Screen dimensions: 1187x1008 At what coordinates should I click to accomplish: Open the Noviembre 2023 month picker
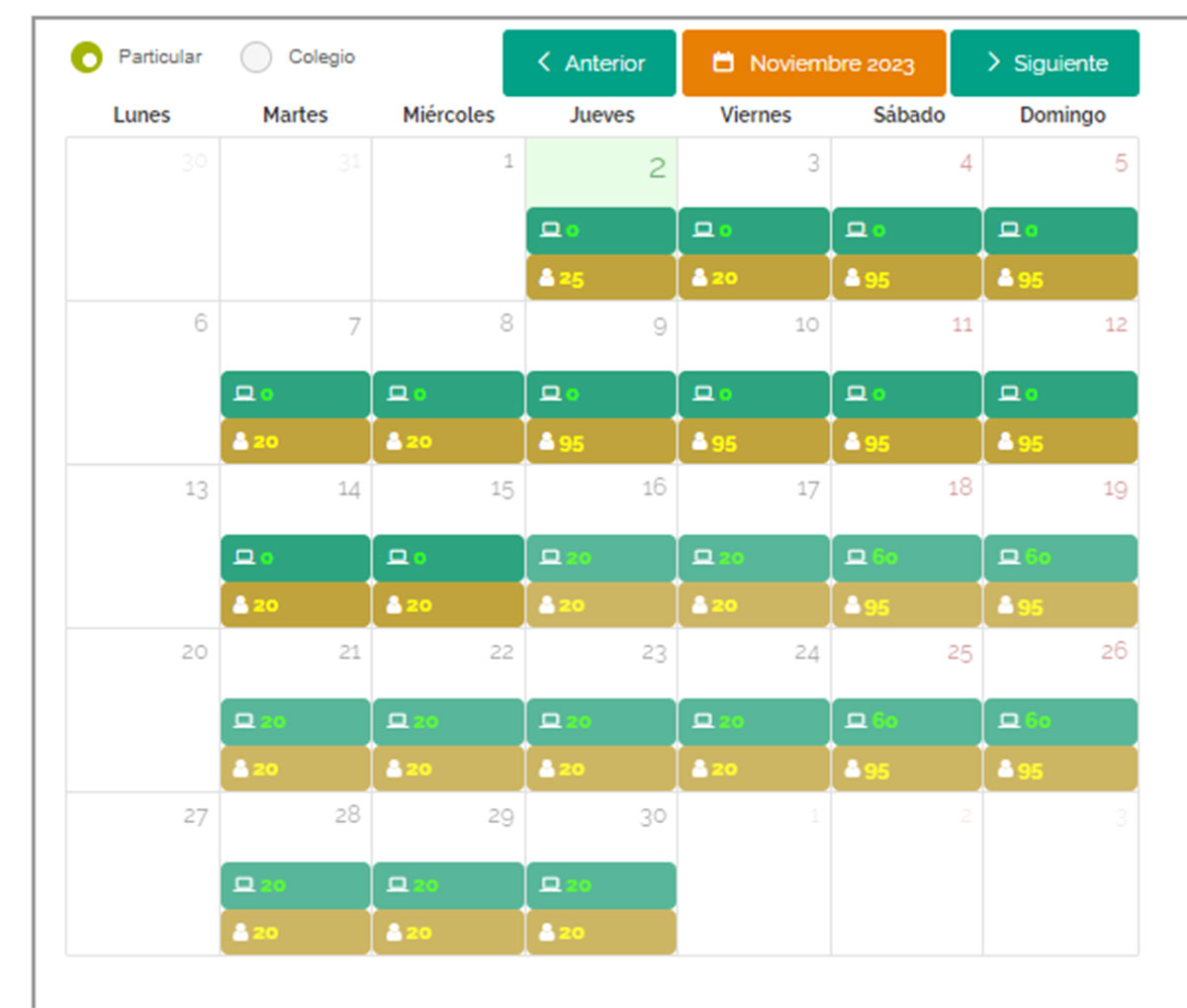pyautogui.click(x=814, y=63)
